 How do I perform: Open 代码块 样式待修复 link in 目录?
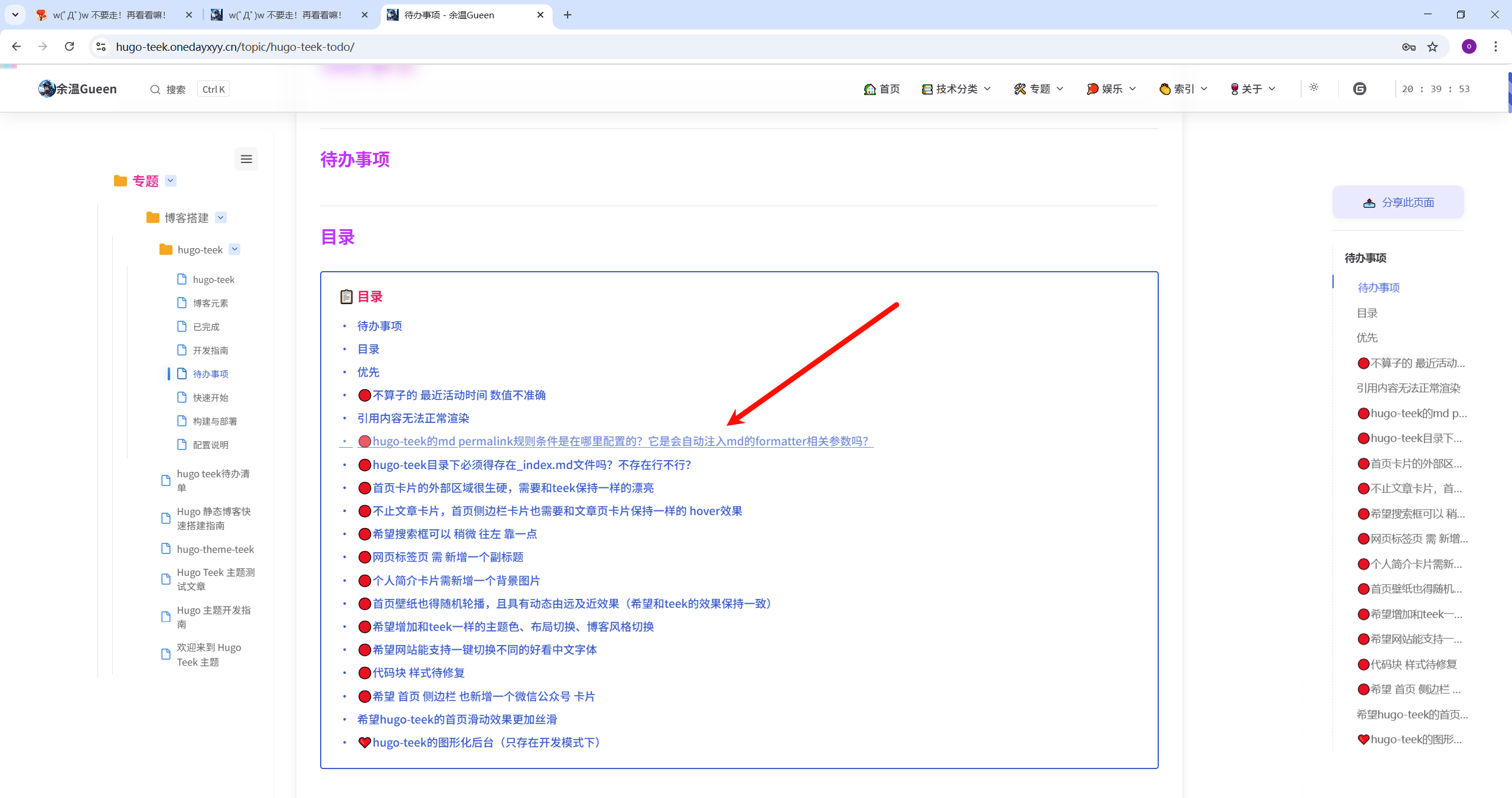pos(418,673)
